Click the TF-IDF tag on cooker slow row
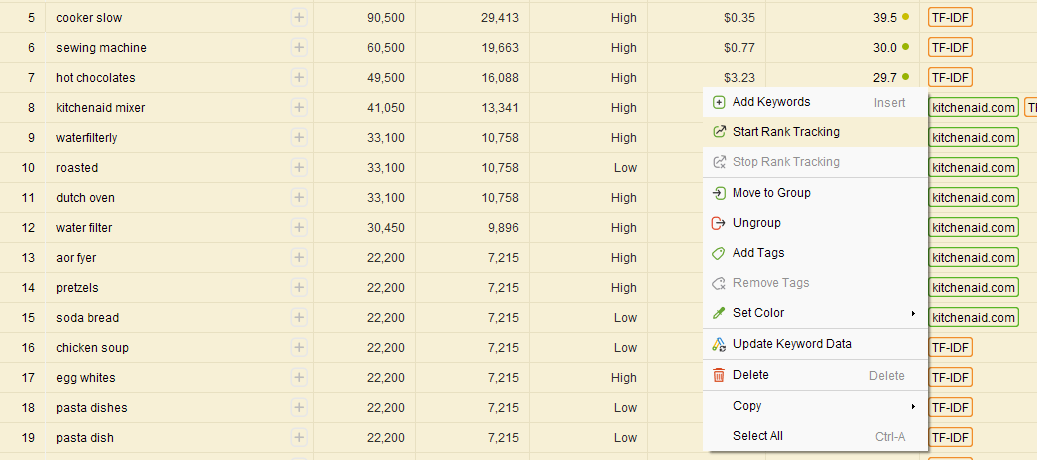1037x460 pixels. (x=950, y=18)
